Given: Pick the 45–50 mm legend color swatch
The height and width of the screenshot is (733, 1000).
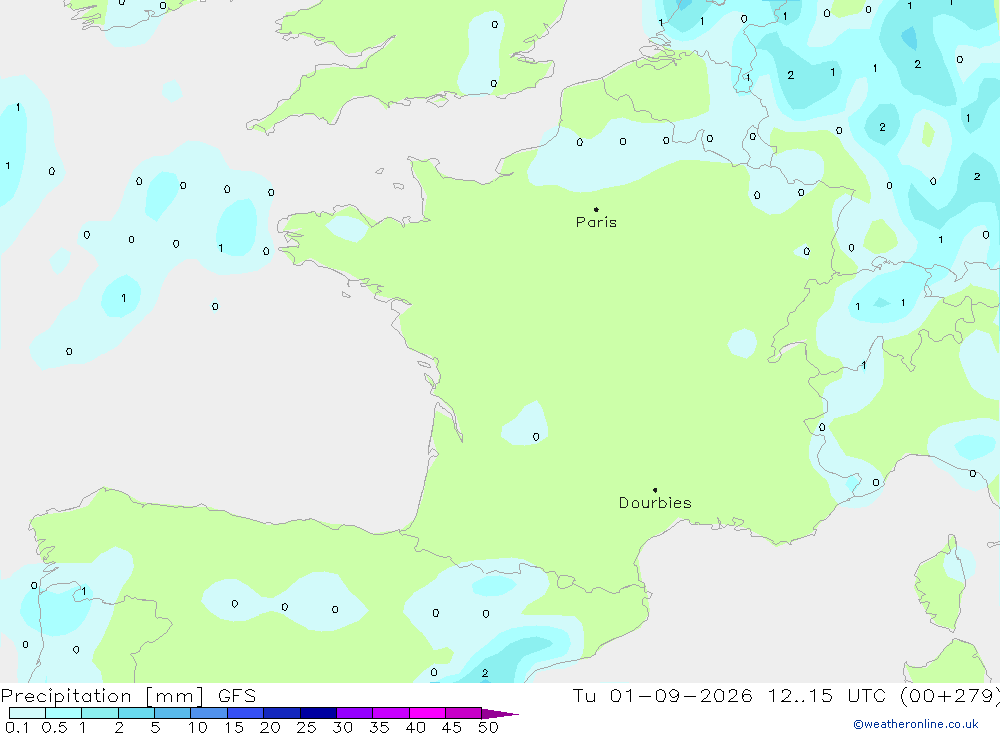Looking at the screenshot, I should [x=464, y=713].
